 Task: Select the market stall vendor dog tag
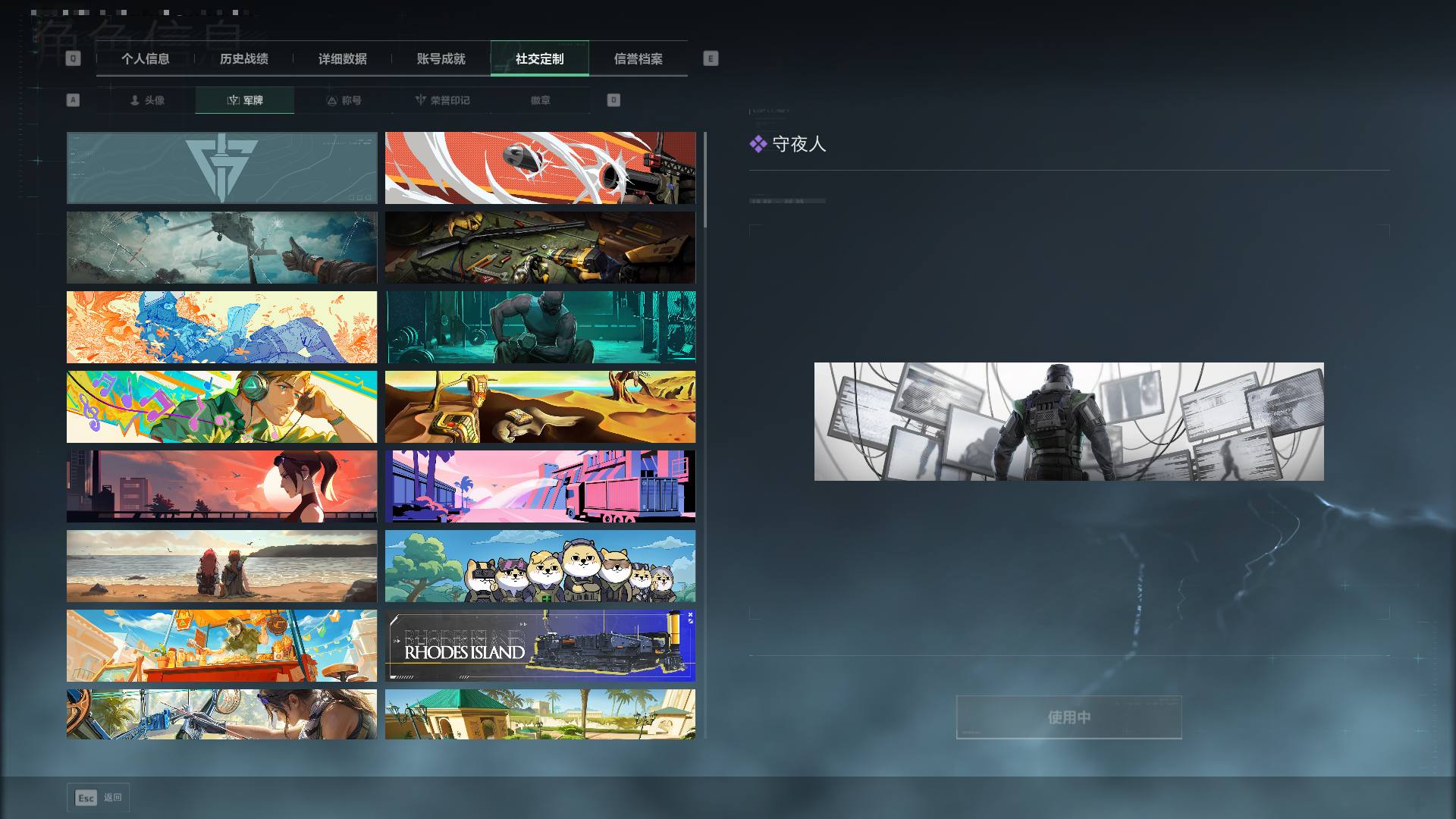221,646
